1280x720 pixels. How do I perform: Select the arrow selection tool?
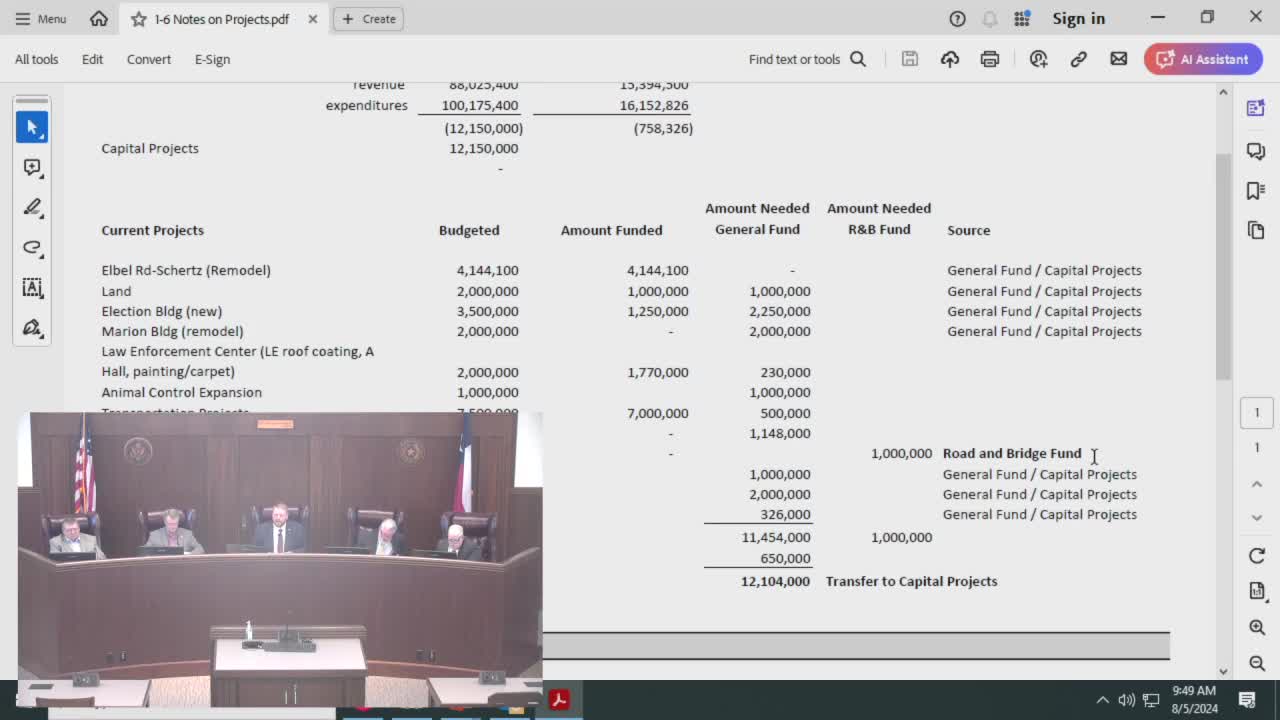[32, 127]
